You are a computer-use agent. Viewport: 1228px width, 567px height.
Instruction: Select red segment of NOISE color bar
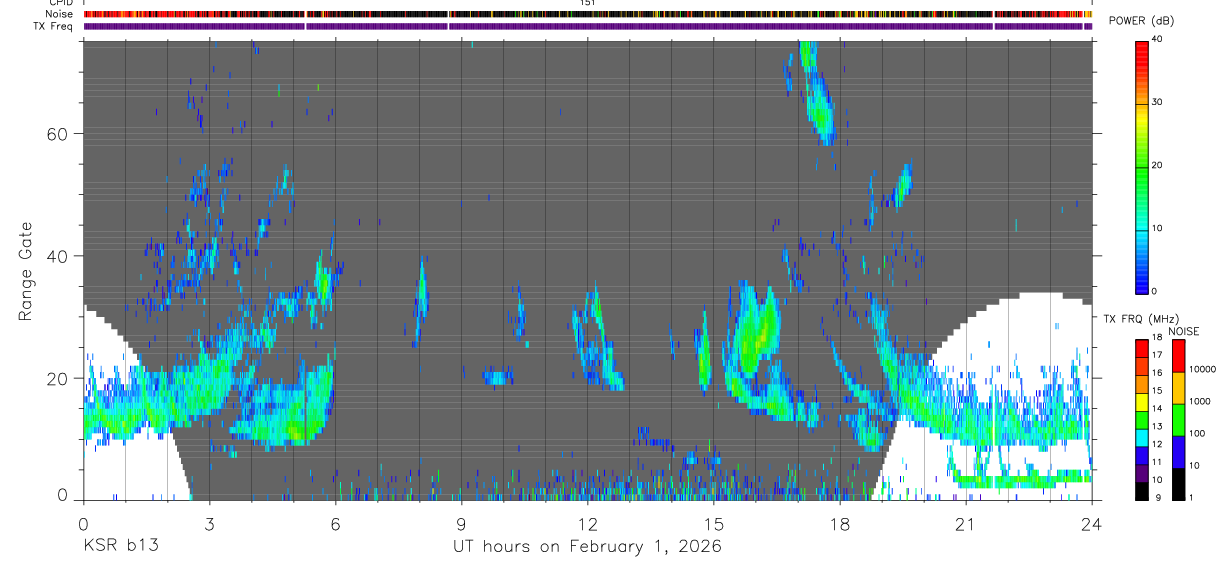click(x=1178, y=356)
